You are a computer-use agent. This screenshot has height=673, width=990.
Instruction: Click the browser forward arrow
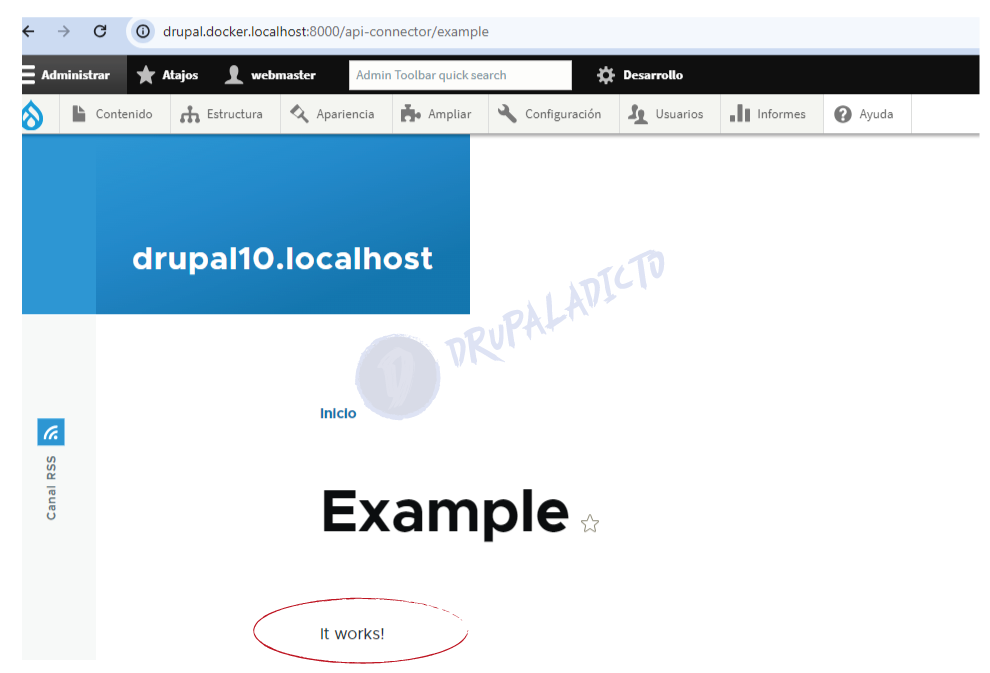(x=64, y=31)
